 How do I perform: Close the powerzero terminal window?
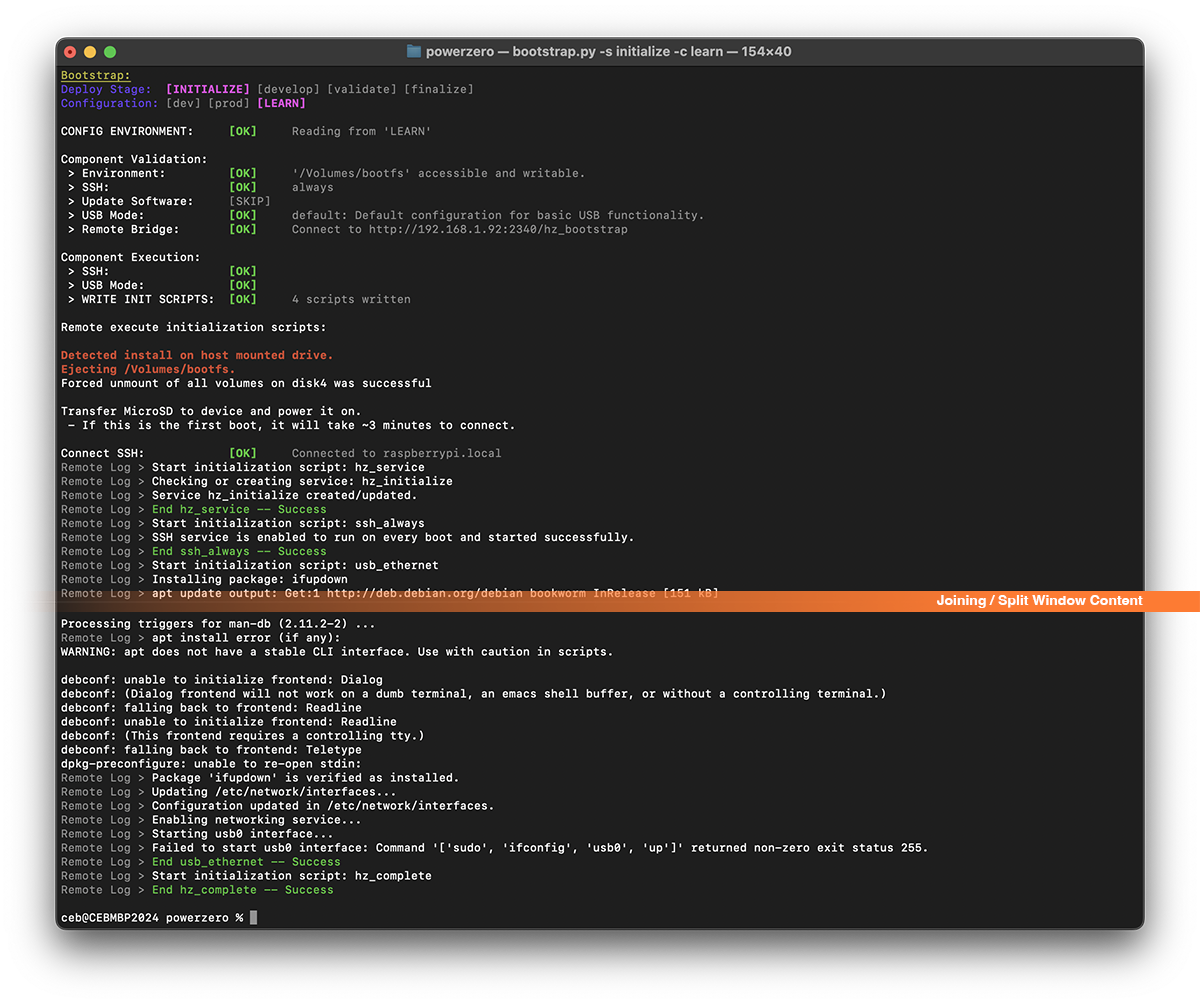(x=70, y=51)
